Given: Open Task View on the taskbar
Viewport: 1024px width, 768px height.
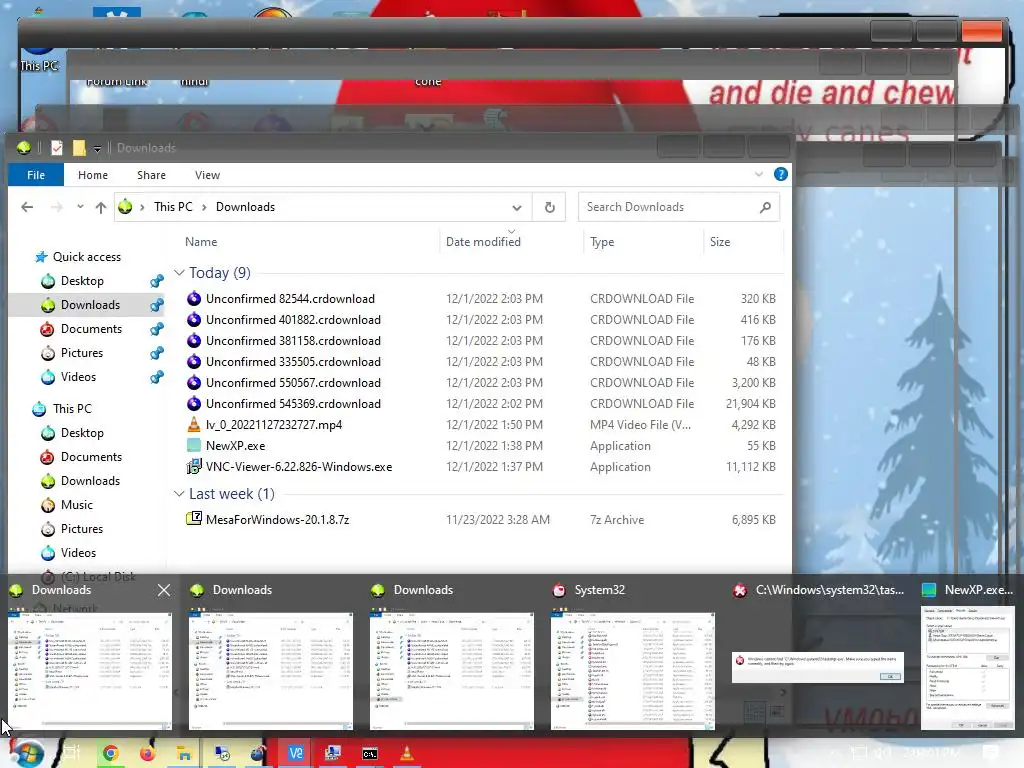Looking at the screenshot, I should [x=71, y=753].
